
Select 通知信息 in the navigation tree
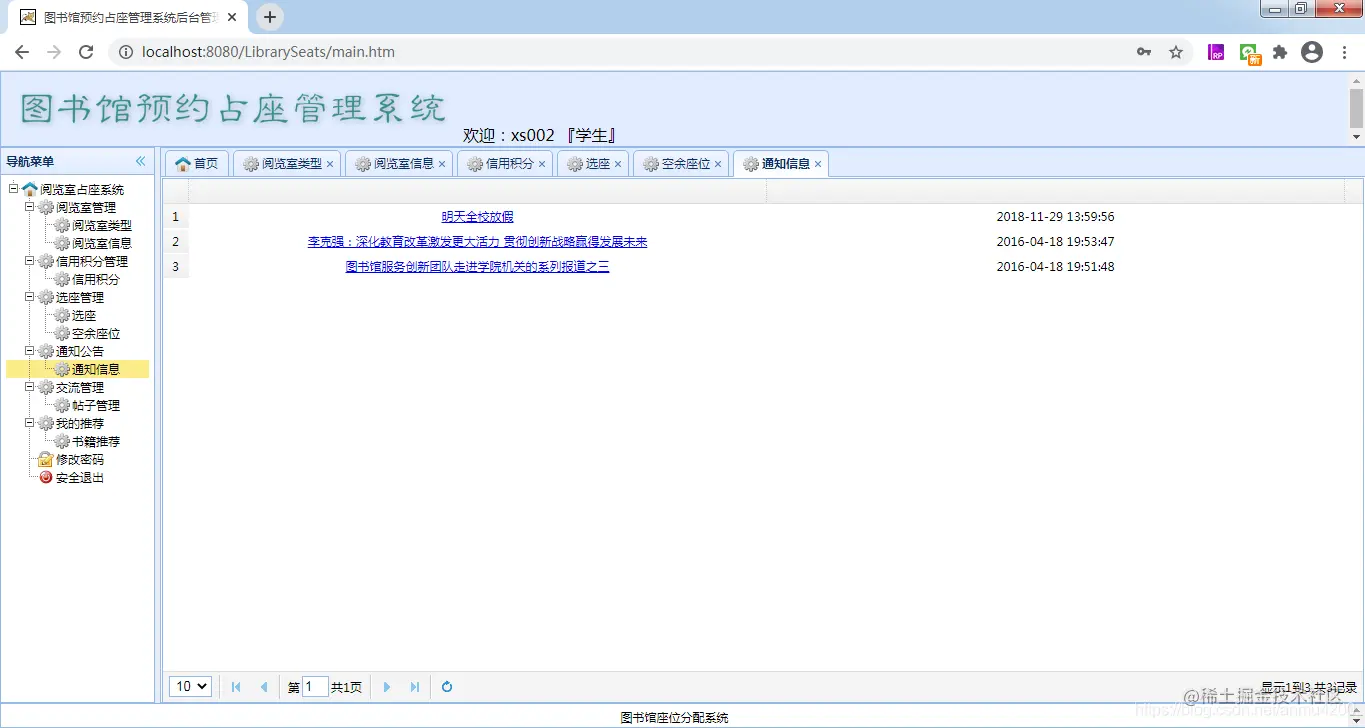point(96,369)
